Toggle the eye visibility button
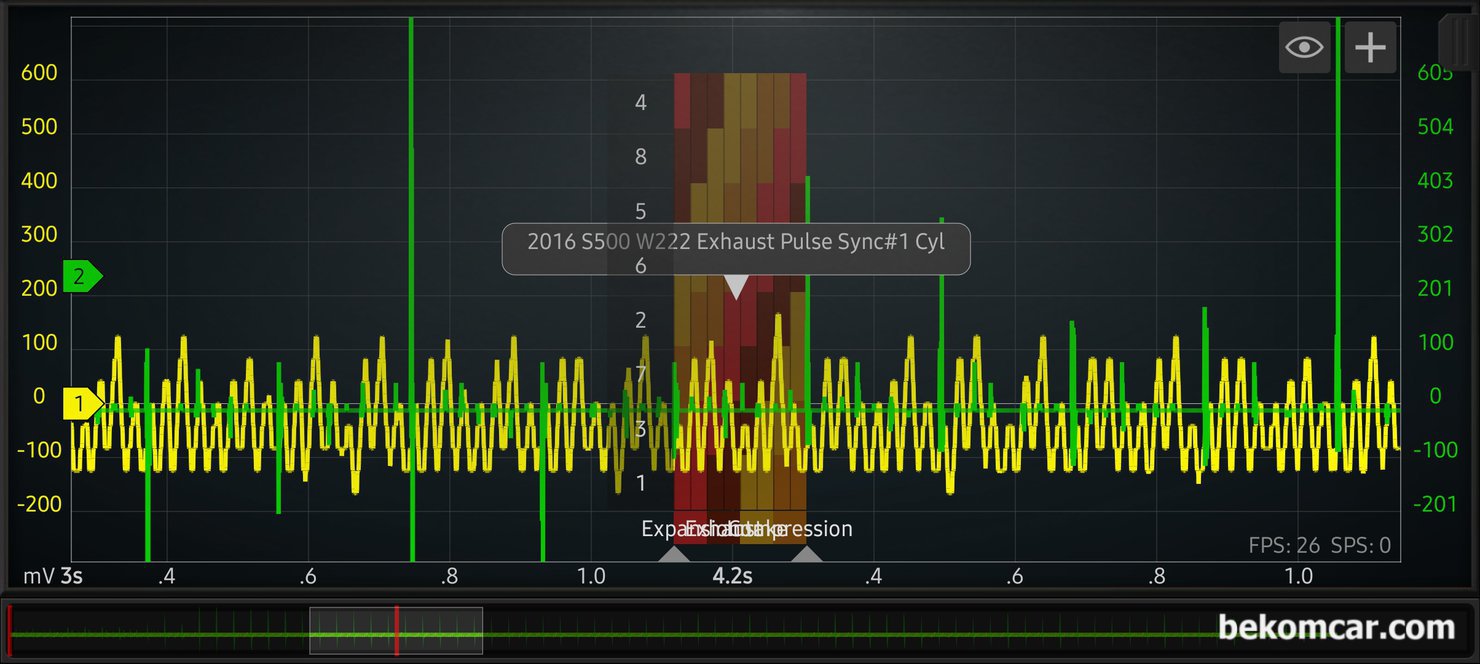 pos(1304,47)
